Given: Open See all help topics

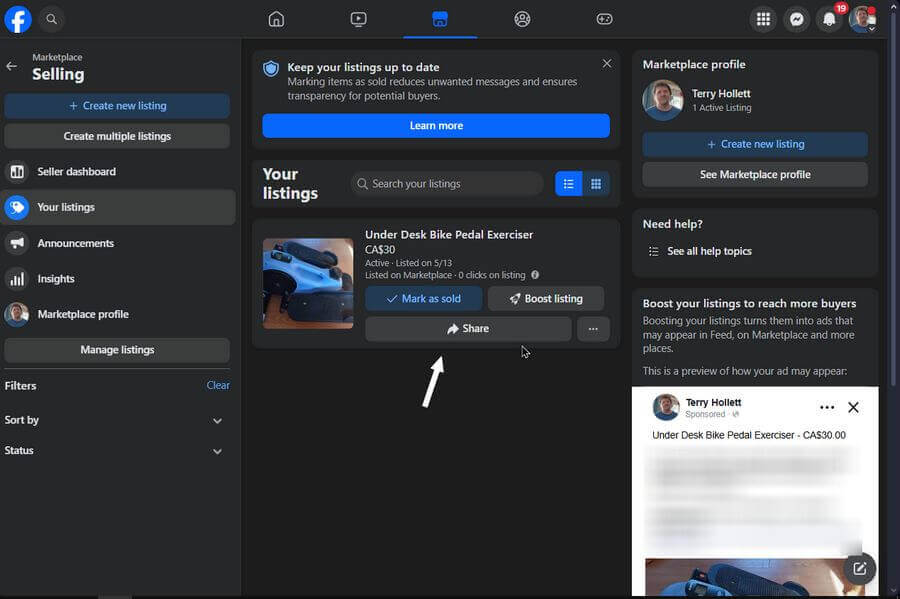Looking at the screenshot, I should coord(709,251).
